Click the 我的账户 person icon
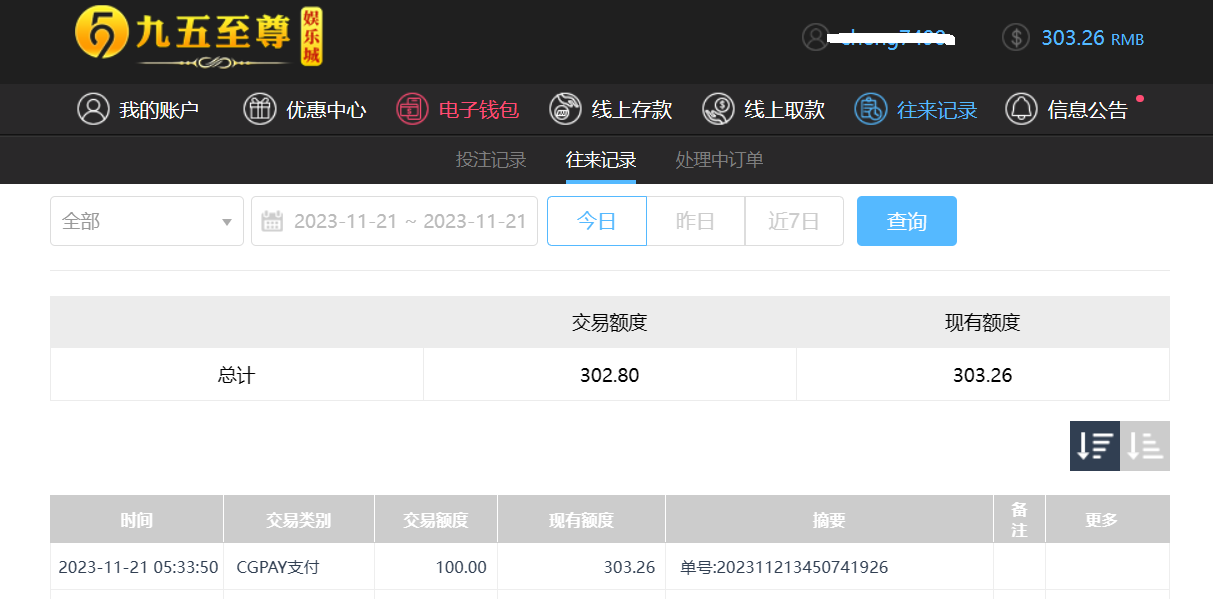1213x599 pixels. [93, 109]
